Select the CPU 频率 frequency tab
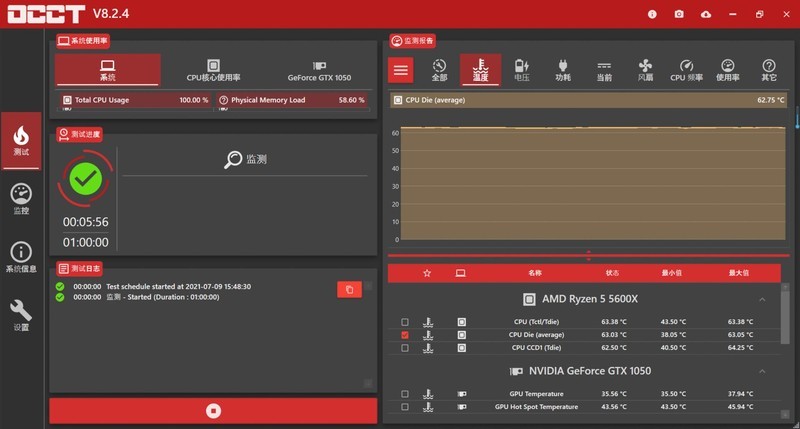800x429 pixels. point(686,70)
